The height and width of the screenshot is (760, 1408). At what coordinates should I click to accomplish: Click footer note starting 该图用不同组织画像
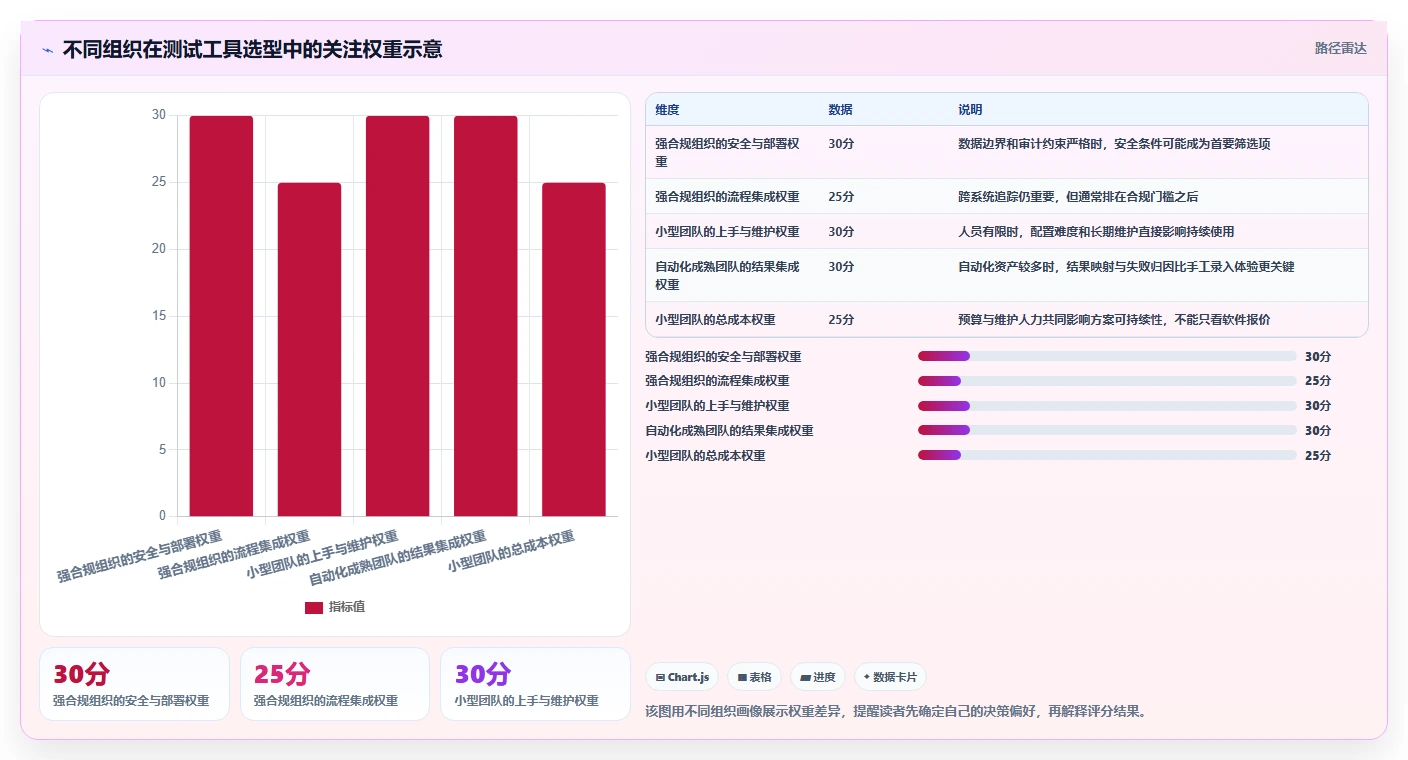pos(896,712)
